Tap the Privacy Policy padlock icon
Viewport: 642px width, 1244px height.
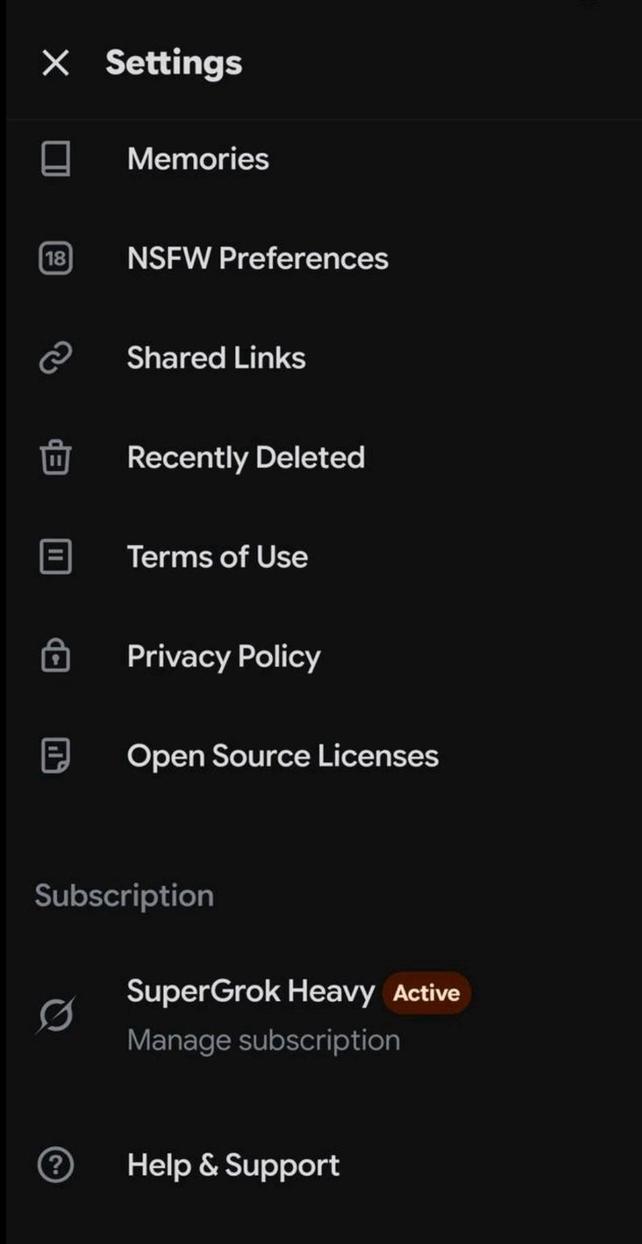pyautogui.click(x=55, y=656)
